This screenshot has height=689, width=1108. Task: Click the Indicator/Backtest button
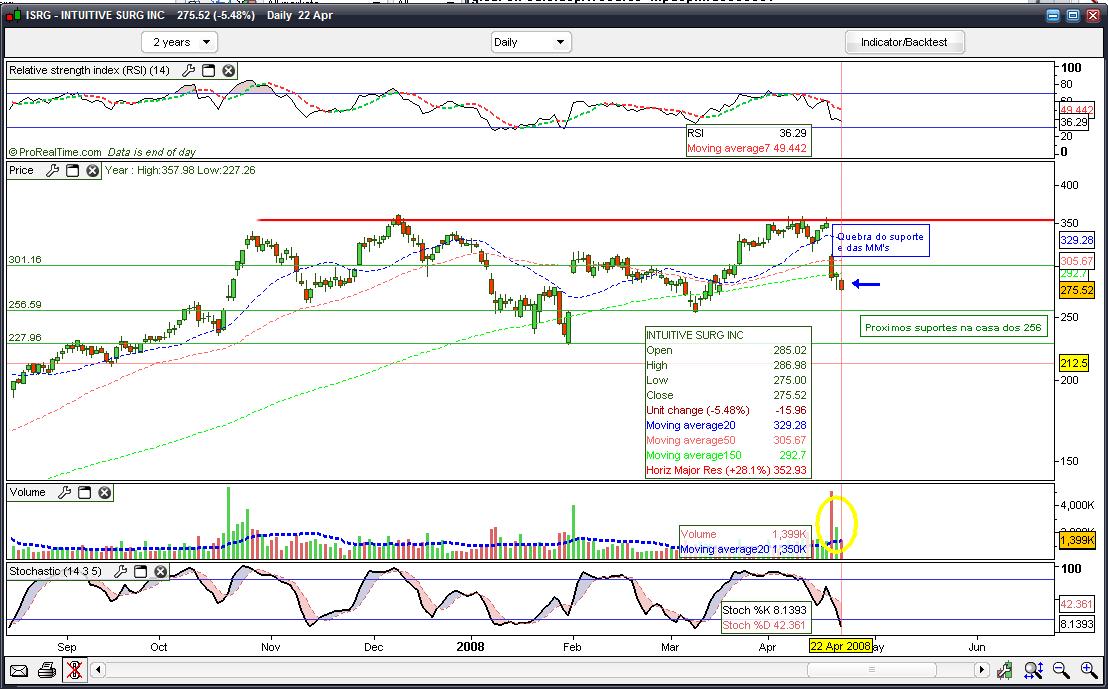(x=904, y=42)
